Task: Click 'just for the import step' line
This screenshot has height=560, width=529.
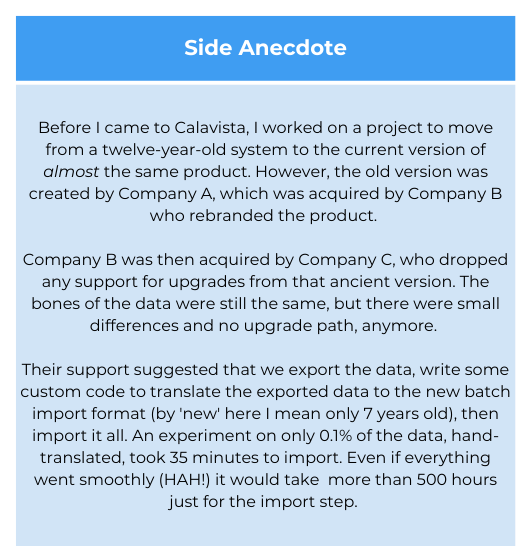Action: [263, 502]
